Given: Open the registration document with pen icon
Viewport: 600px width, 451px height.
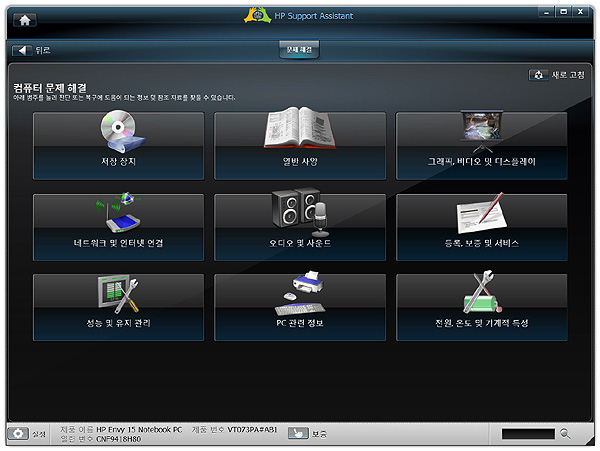Looking at the screenshot, I should coord(481,213).
